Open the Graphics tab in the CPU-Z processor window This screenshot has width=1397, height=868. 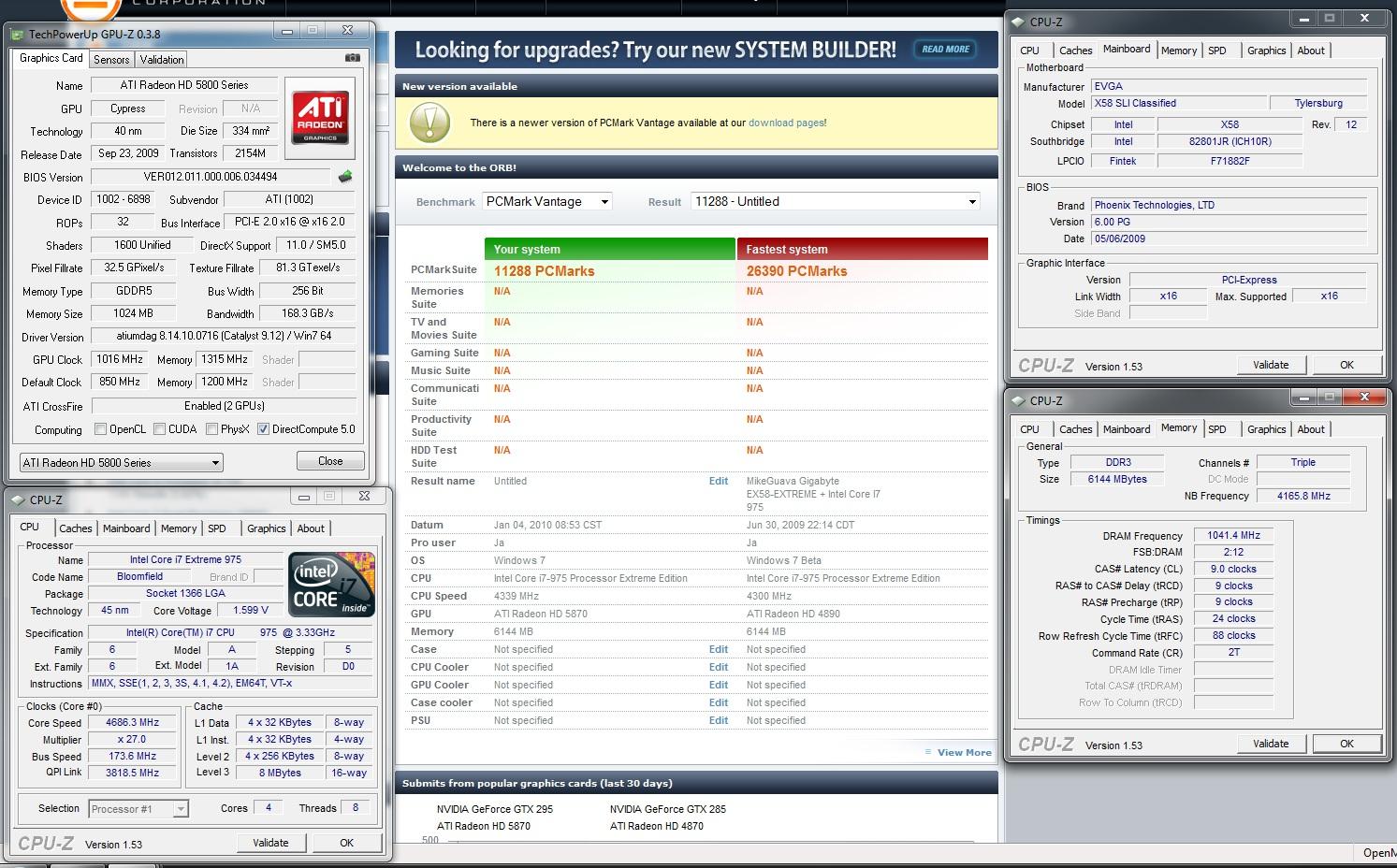[267, 528]
